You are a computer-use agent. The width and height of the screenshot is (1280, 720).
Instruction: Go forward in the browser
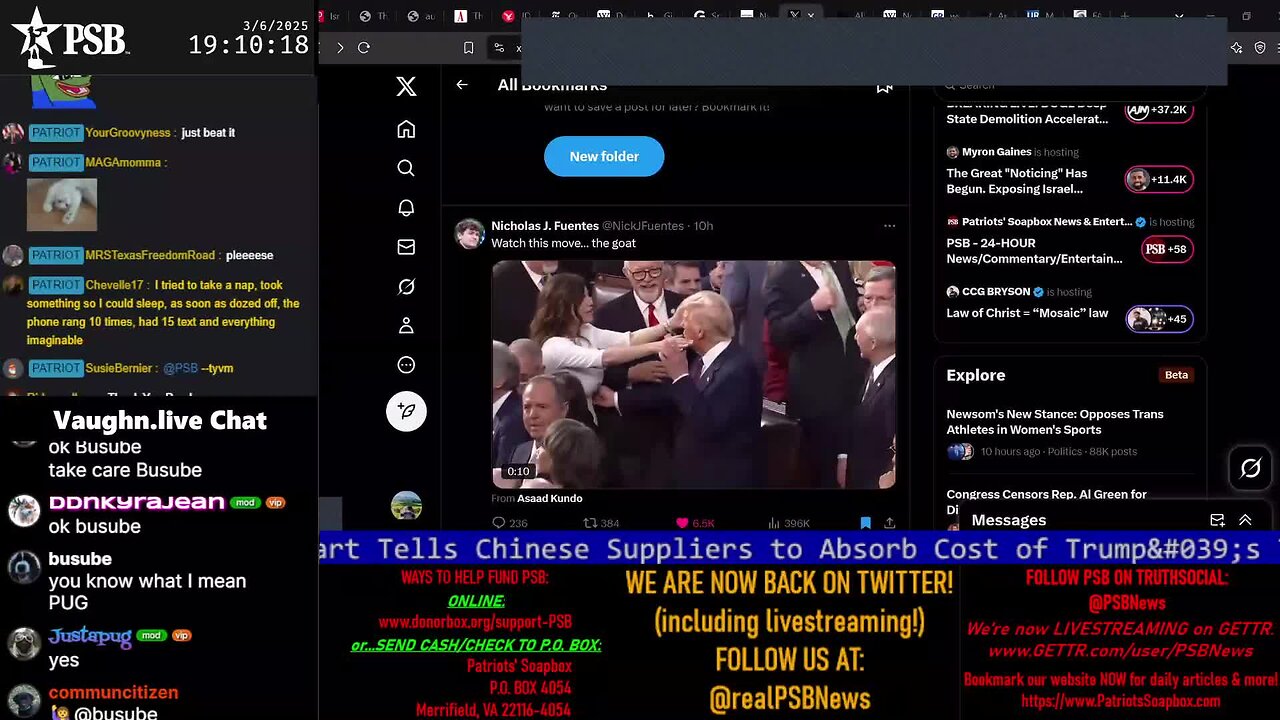[x=339, y=48]
